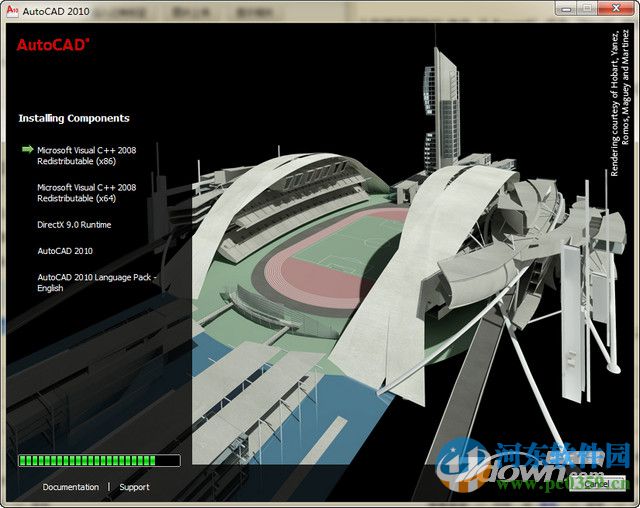Click the red AutoCAD logo
Image resolution: width=640 pixels, height=508 pixels.
coord(53,44)
